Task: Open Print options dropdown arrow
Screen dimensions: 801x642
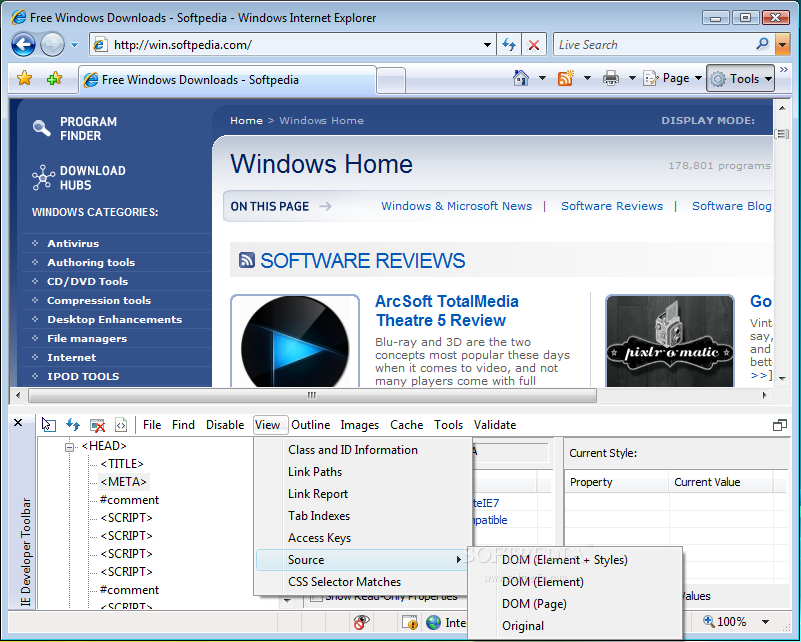Action: coord(632,78)
